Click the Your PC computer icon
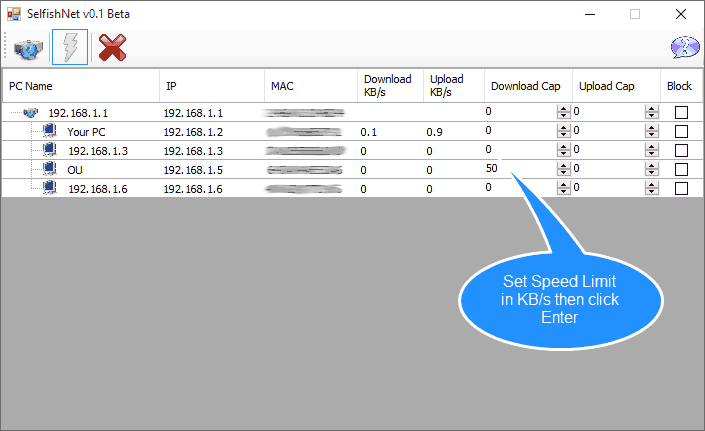The height and width of the screenshot is (431, 705). pyautogui.click(x=50, y=131)
